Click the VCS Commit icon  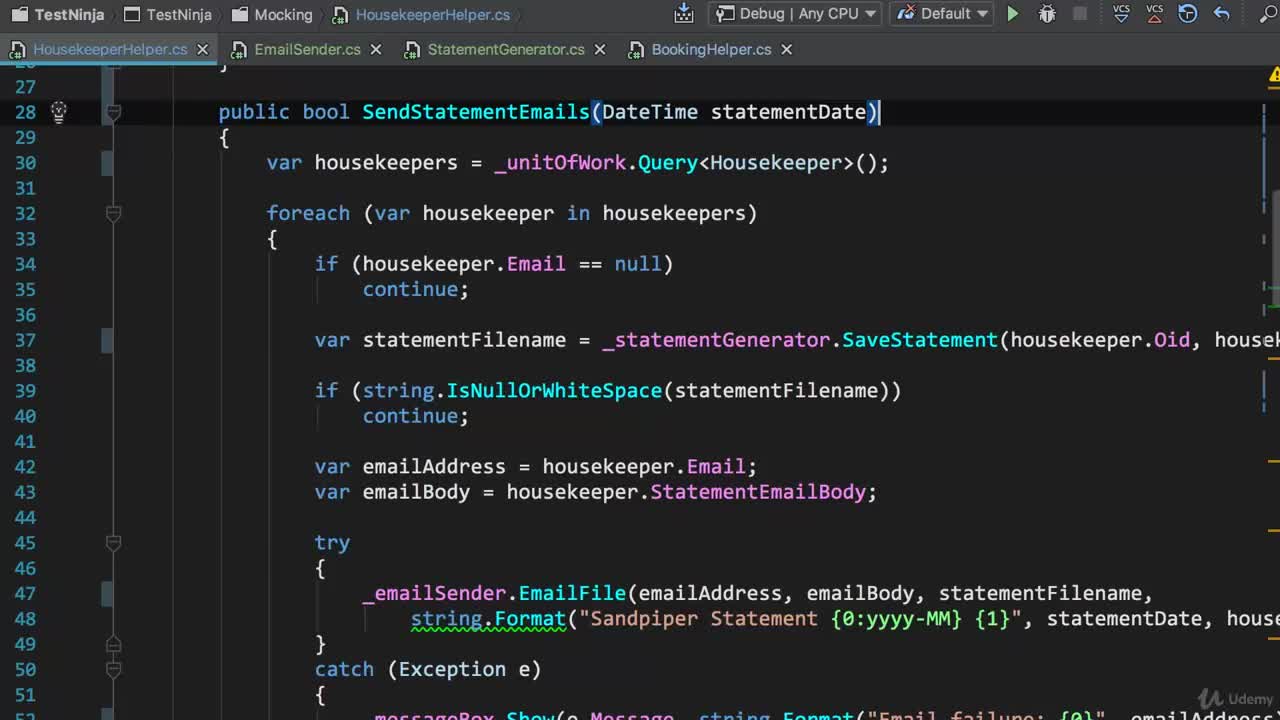click(1155, 14)
